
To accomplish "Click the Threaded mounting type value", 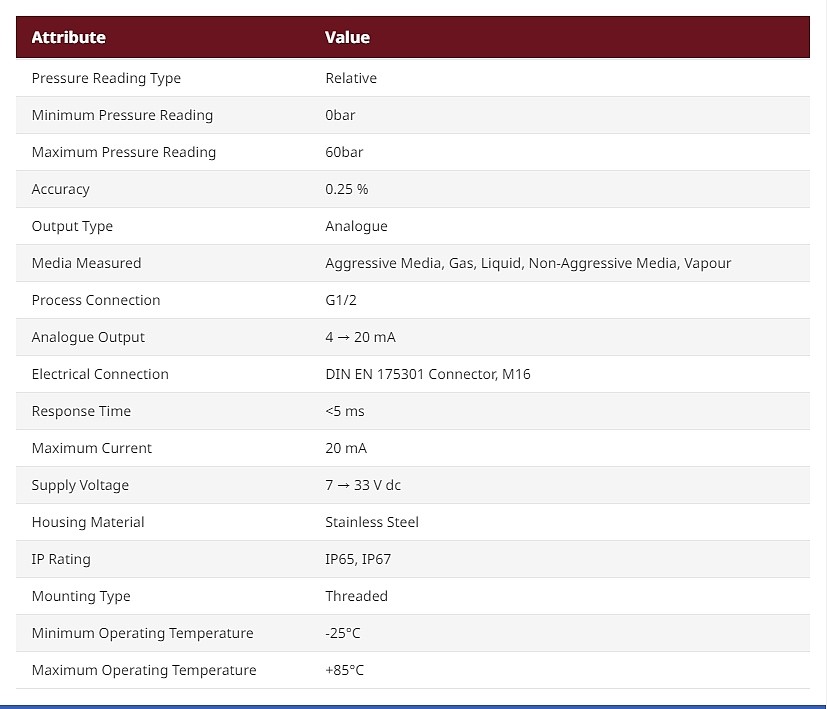I will pyautogui.click(x=356, y=596).
